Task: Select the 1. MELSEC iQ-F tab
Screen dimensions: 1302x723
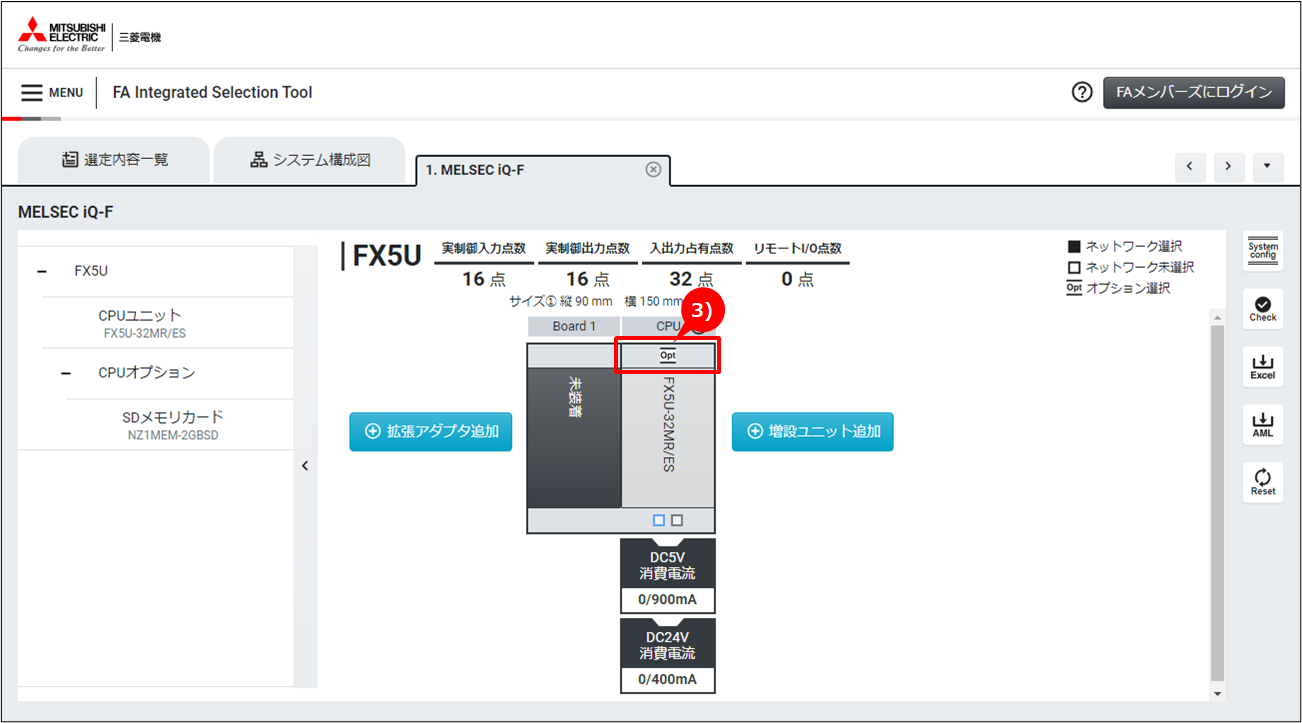Action: (543, 170)
